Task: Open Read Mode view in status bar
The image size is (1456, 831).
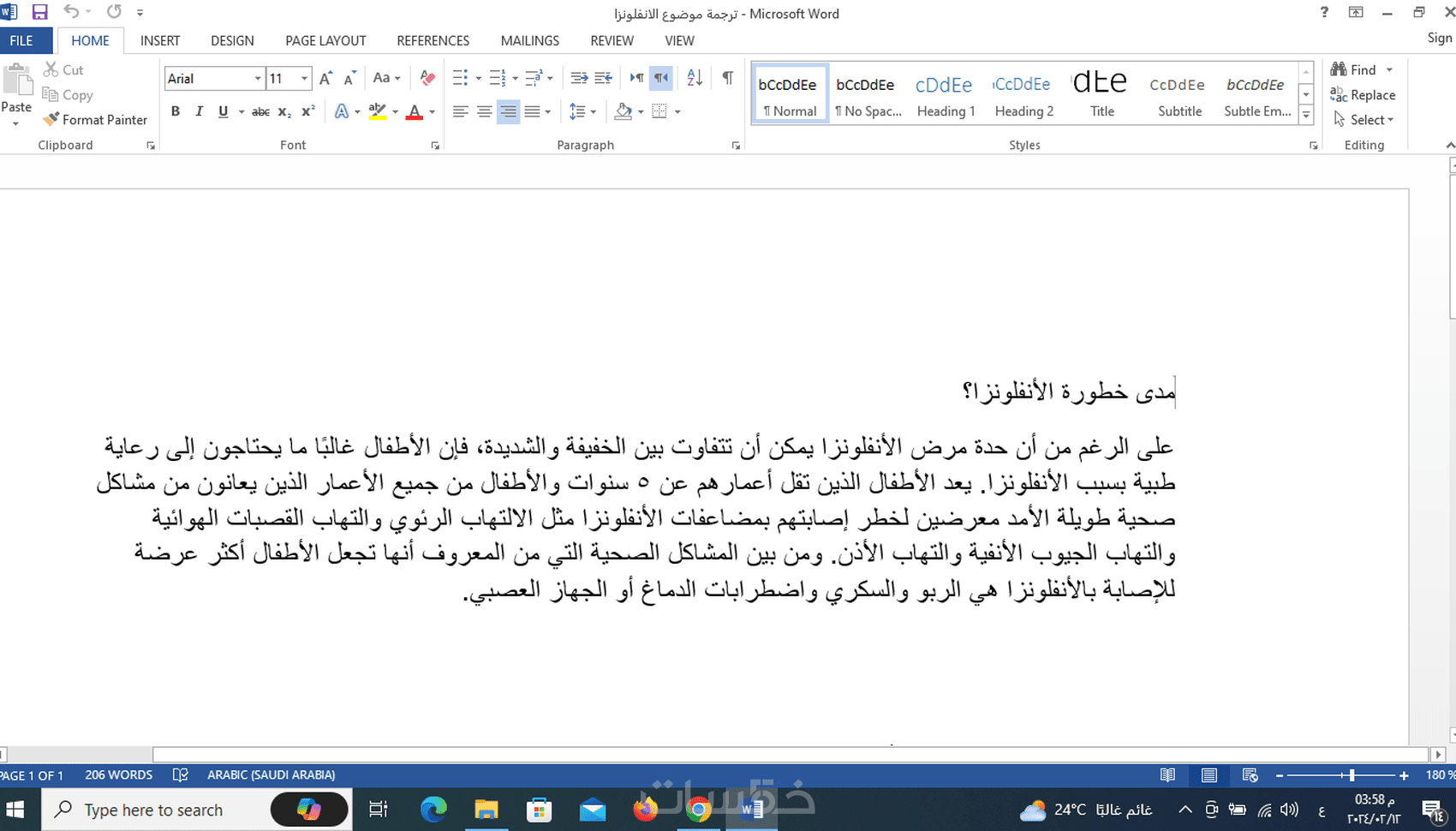Action: tap(1167, 775)
